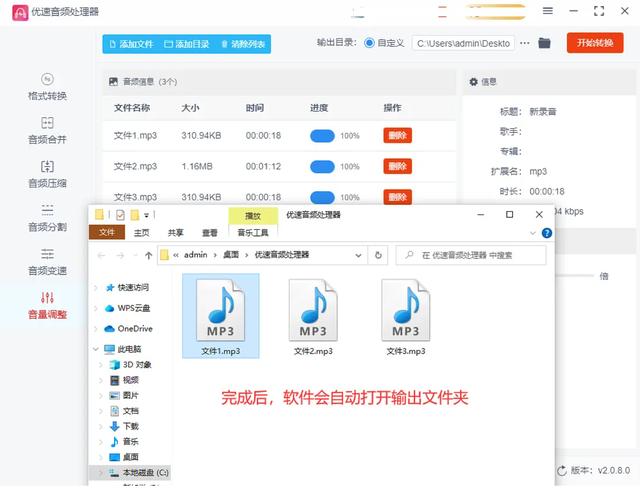Screen dimensions: 640x489
Task: Expand the 快速访问 tree node
Action: pyautogui.click(x=96, y=288)
